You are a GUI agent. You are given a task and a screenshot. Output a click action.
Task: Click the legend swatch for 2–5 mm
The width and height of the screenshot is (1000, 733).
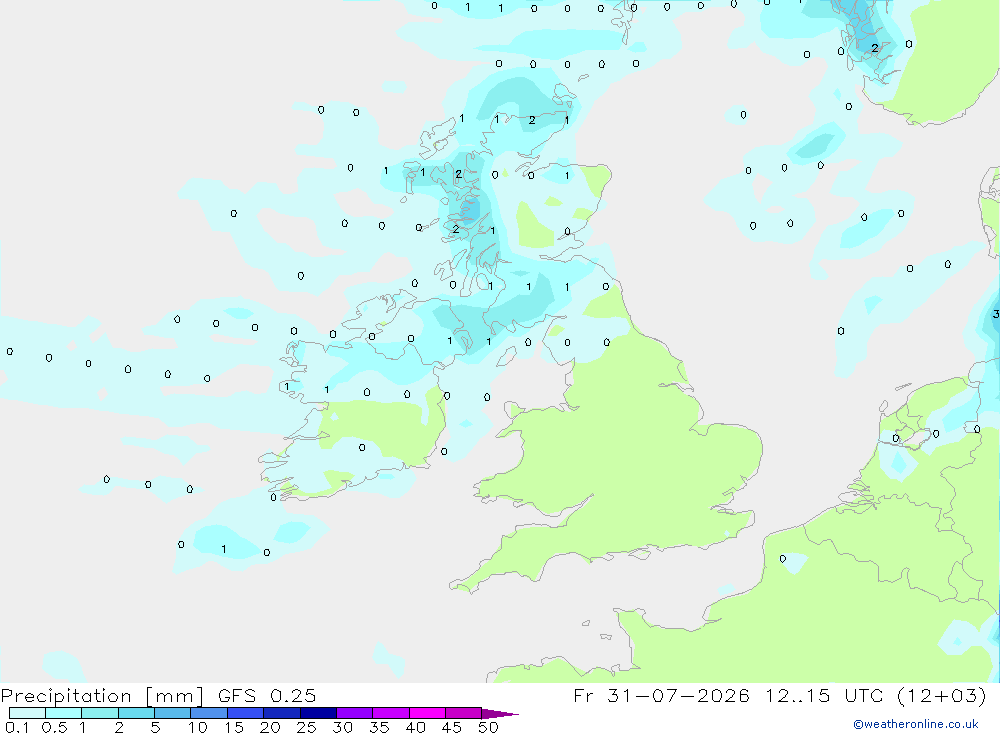point(136,713)
